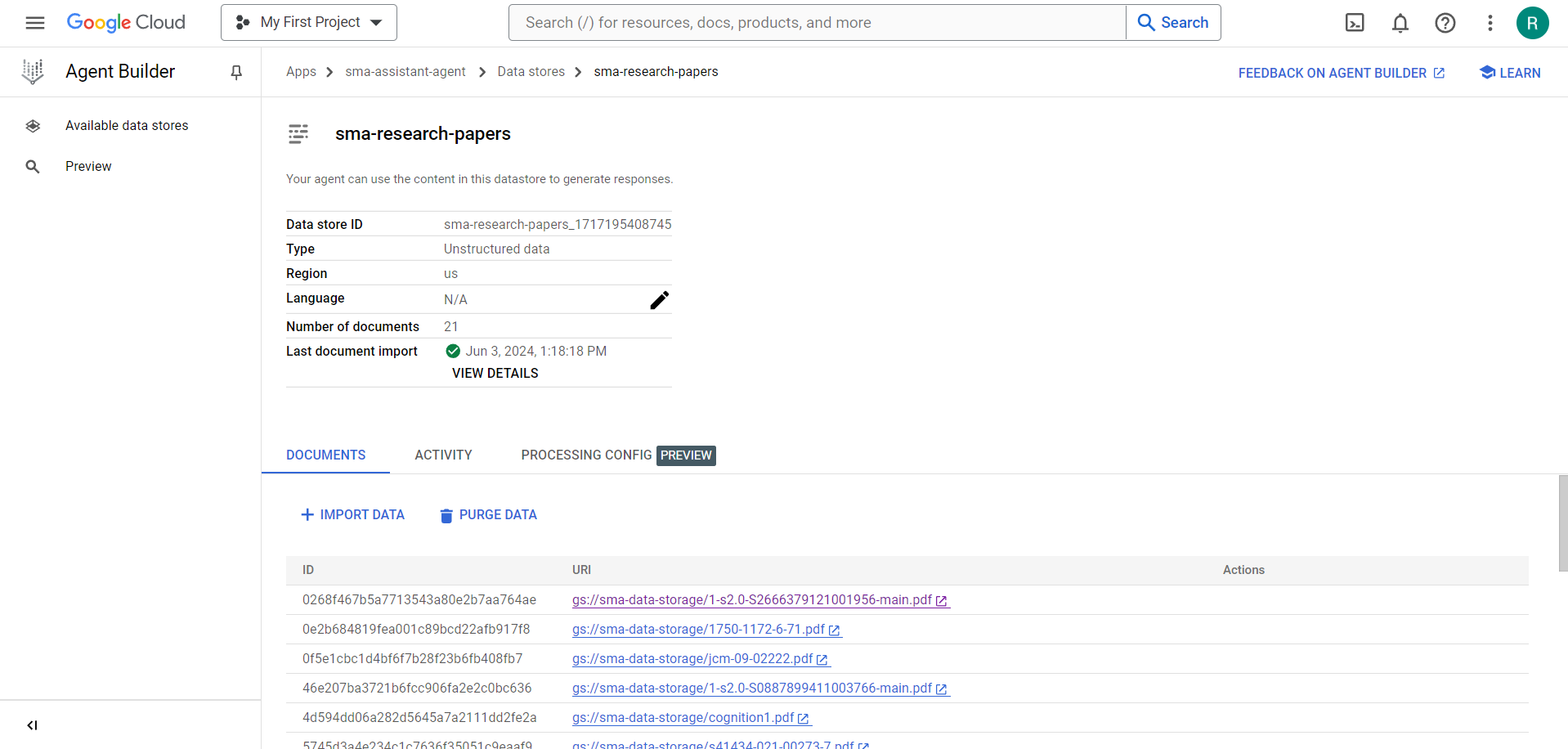Image resolution: width=1568 pixels, height=749 pixels.
Task: Click the IMPORT DATA button
Action: pyautogui.click(x=352, y=514)
